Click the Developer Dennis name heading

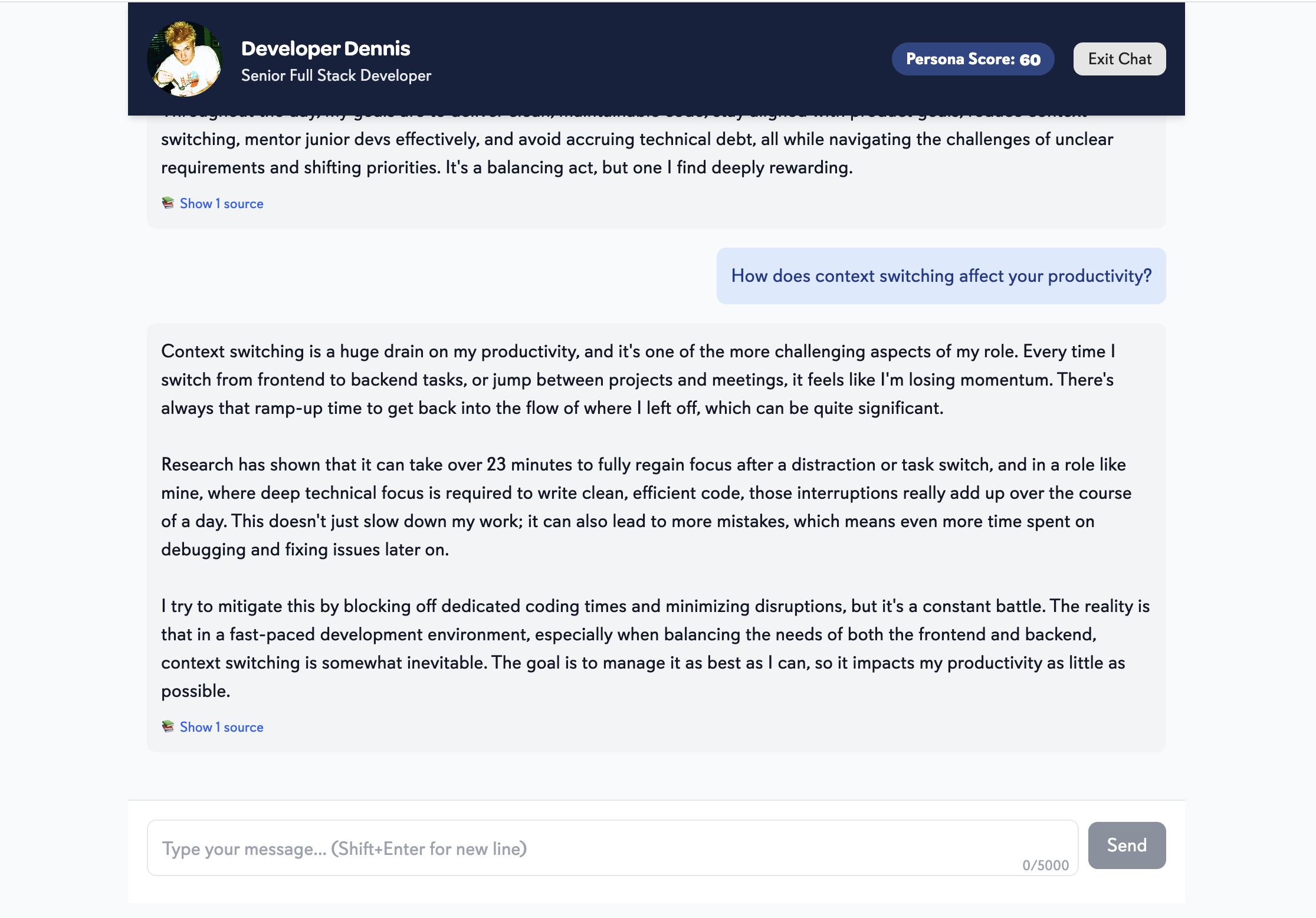(326, 48)
